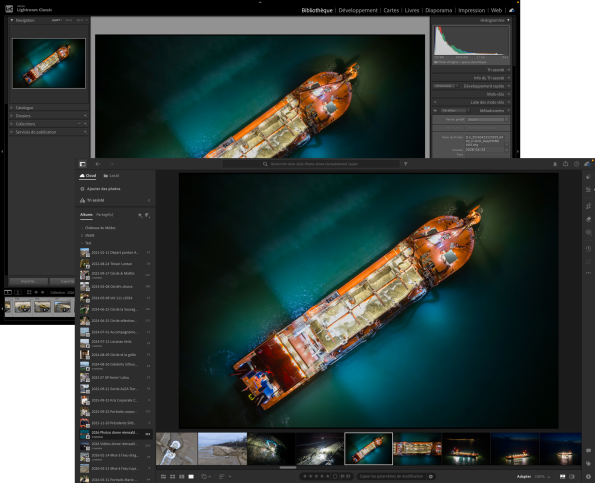
Task: Open the search filter funnel icon
Action: [x=406, y=164]
